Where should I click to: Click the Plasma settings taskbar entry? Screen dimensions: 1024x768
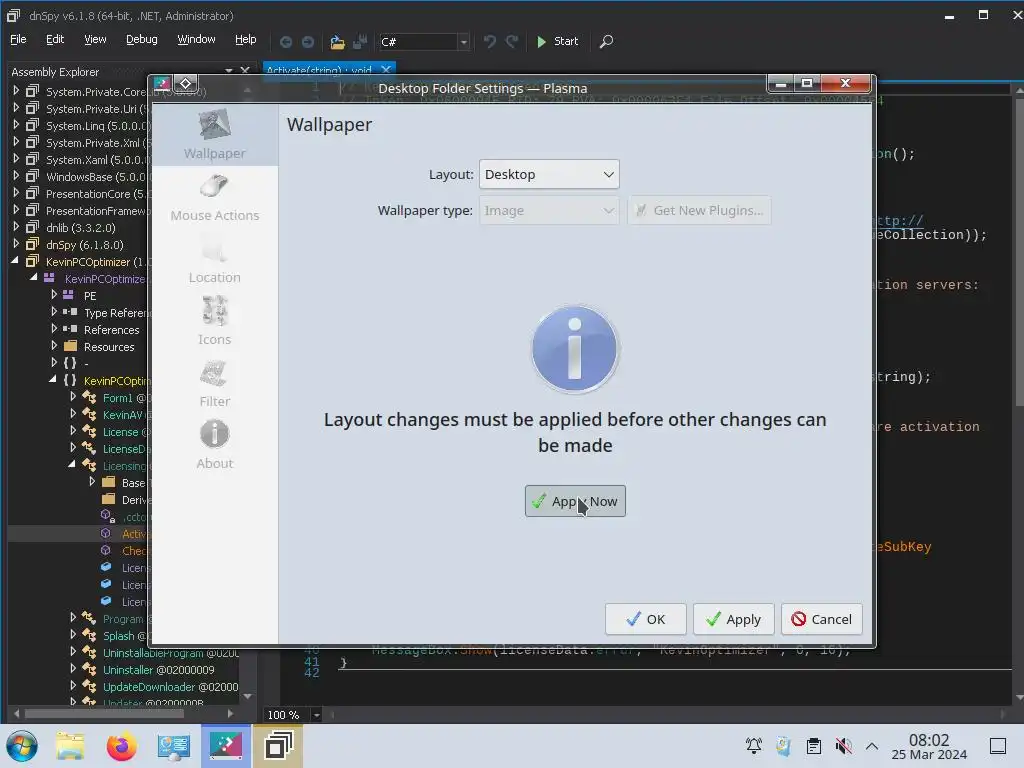click(226, 746)
